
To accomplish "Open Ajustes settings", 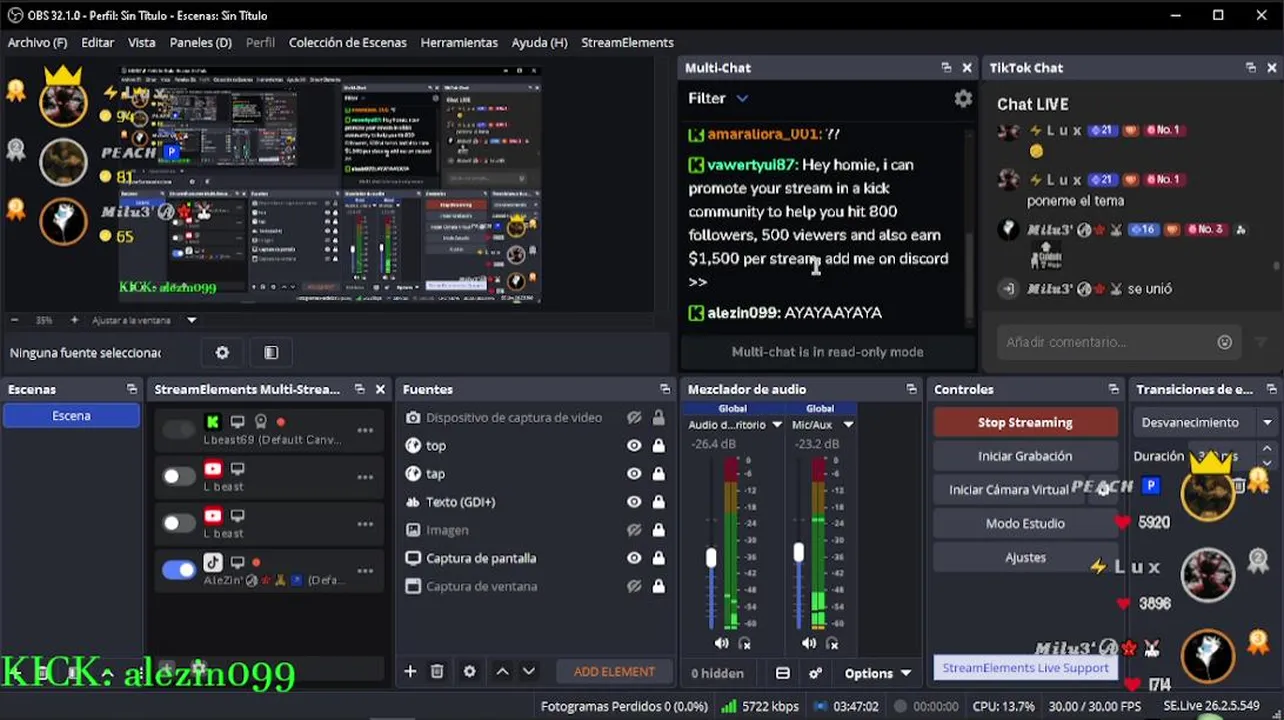I will pyautogui.click(x=1025, y=557).
